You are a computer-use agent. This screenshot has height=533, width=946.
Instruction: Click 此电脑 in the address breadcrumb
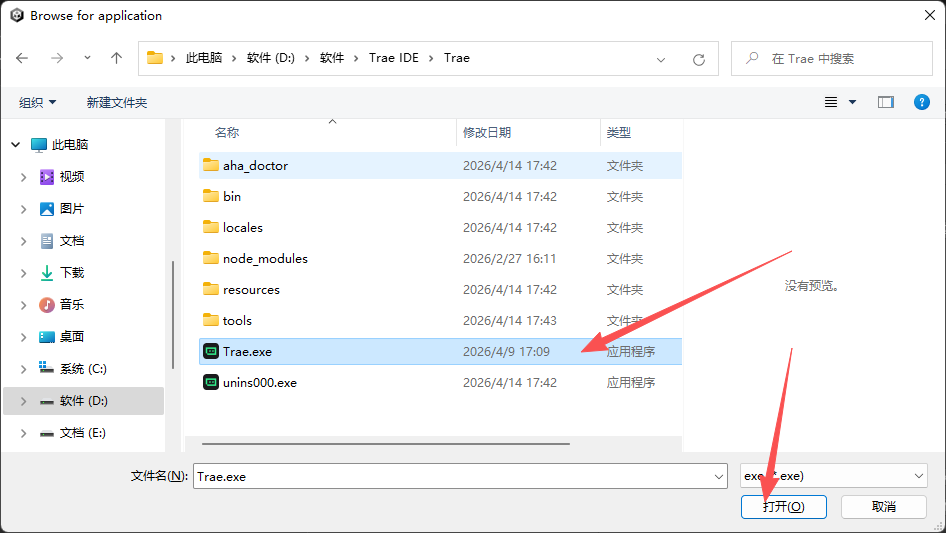click(204, 58)
